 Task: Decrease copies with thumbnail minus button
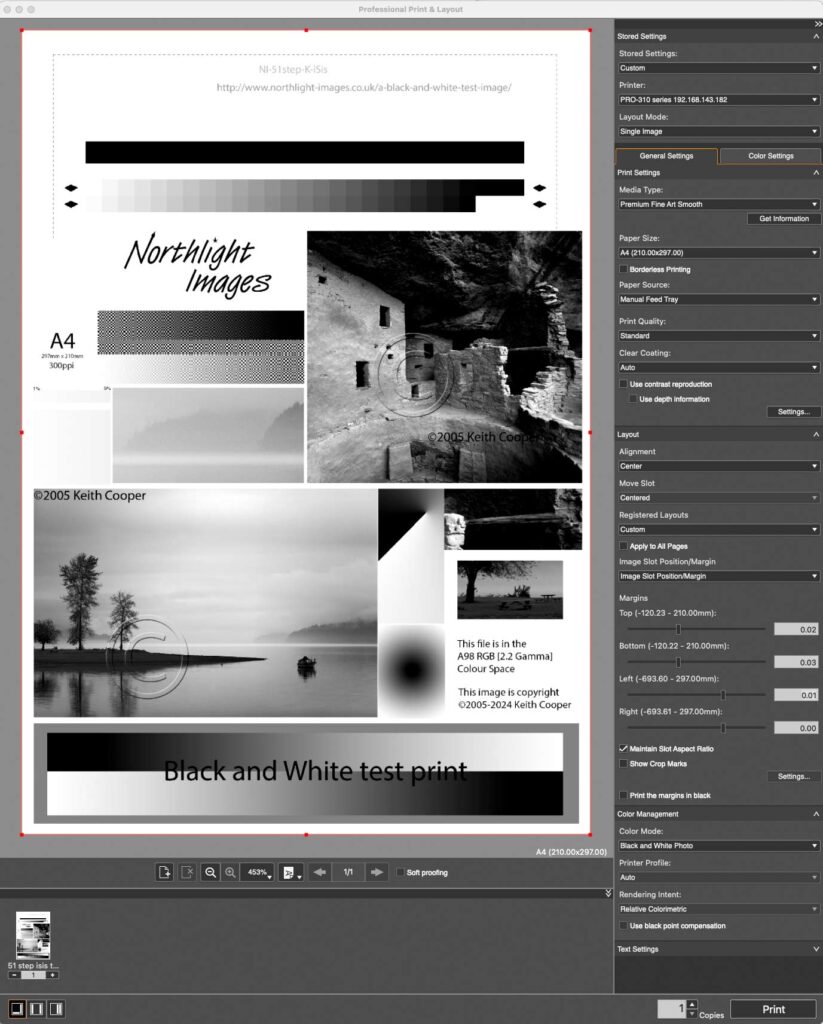pos(14,975)
